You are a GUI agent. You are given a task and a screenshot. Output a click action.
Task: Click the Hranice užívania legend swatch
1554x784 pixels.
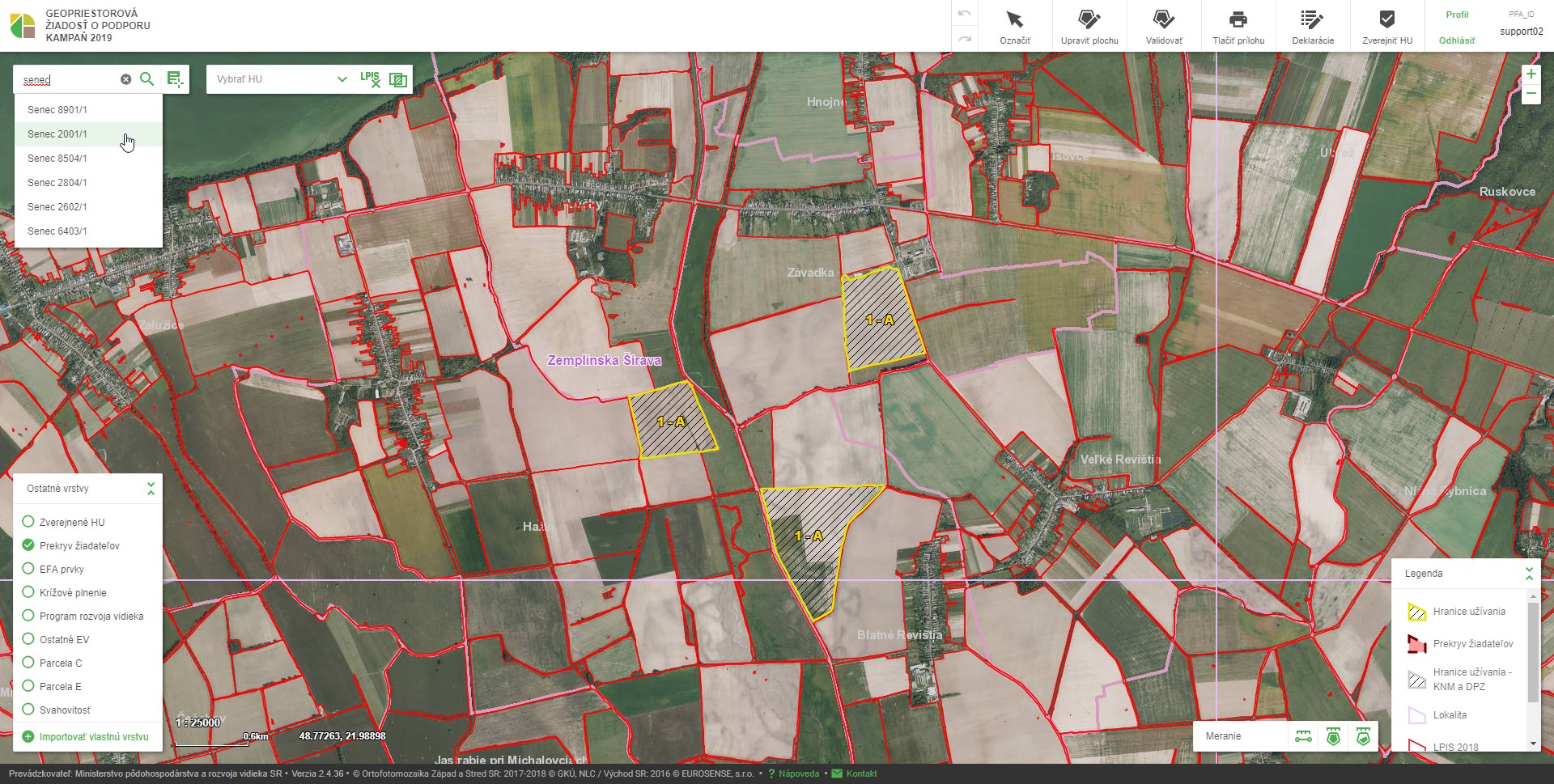(1416, 612)
